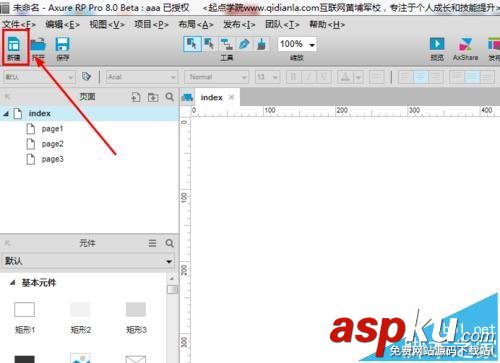Open the Arial font dropdown
This screenshot has width=500, height=363.
tap(141, 77)
